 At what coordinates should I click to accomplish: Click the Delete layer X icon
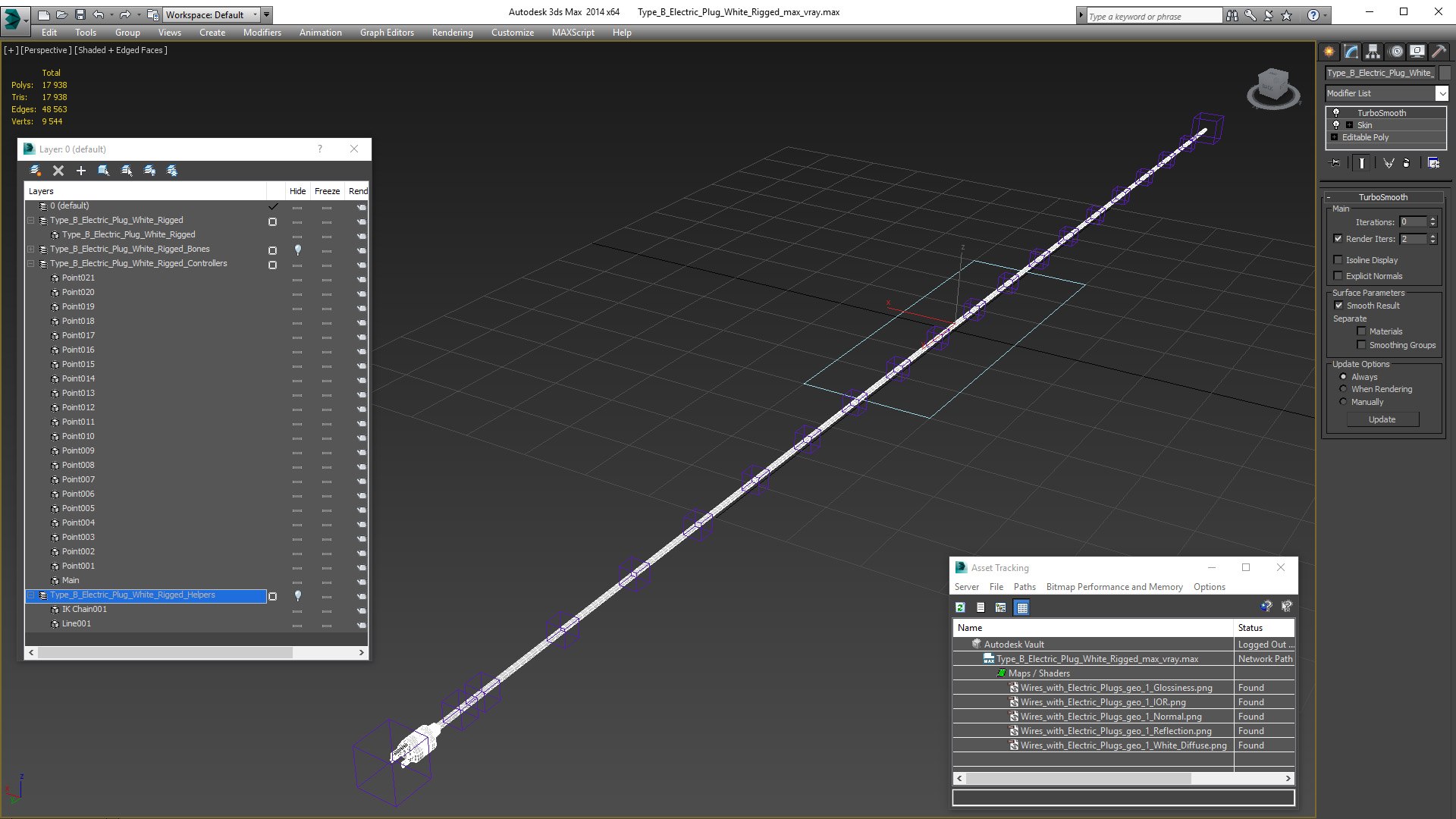tap(58, 171)
